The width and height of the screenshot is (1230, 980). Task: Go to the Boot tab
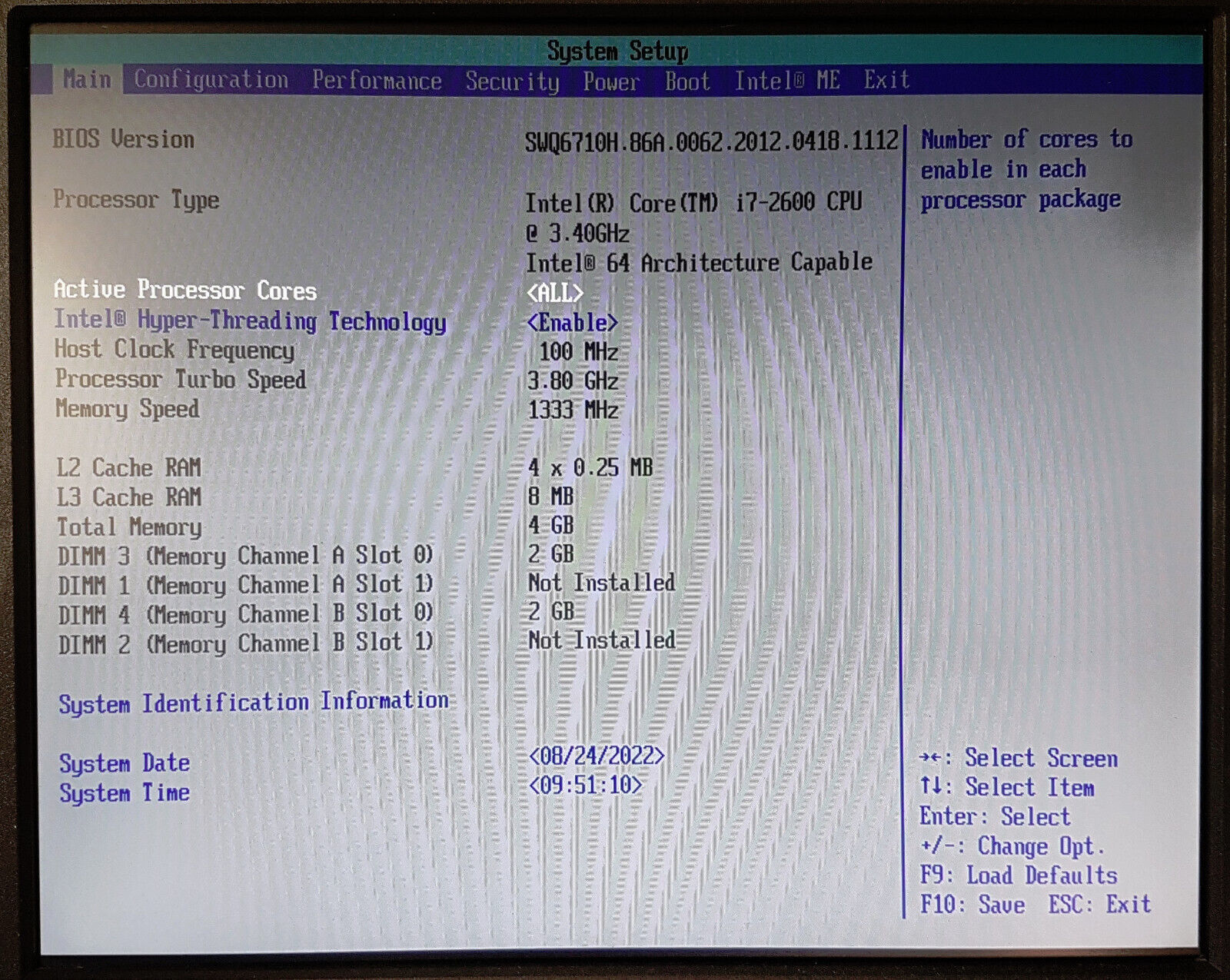(x=687, y=81)
